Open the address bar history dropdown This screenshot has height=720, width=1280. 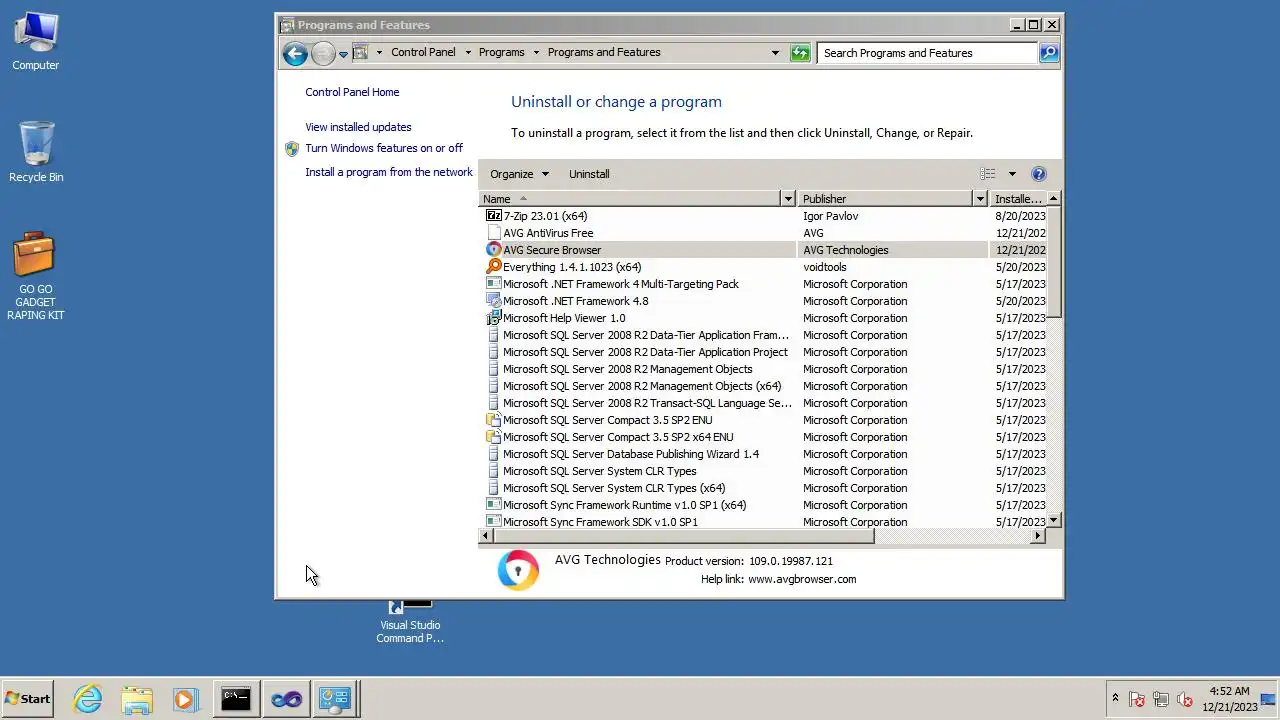[775, 53]
